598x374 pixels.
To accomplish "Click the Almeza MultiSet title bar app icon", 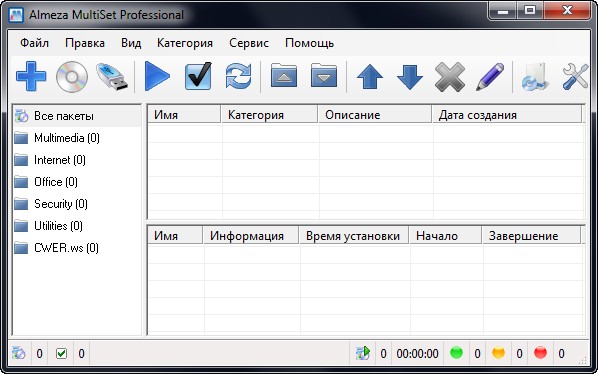I will pos(16,15).
